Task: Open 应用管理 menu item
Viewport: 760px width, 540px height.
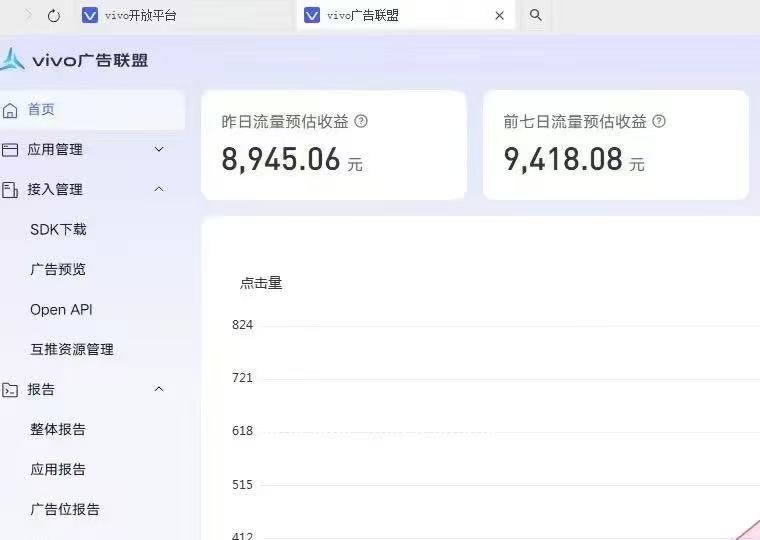Action: (55, 150)
